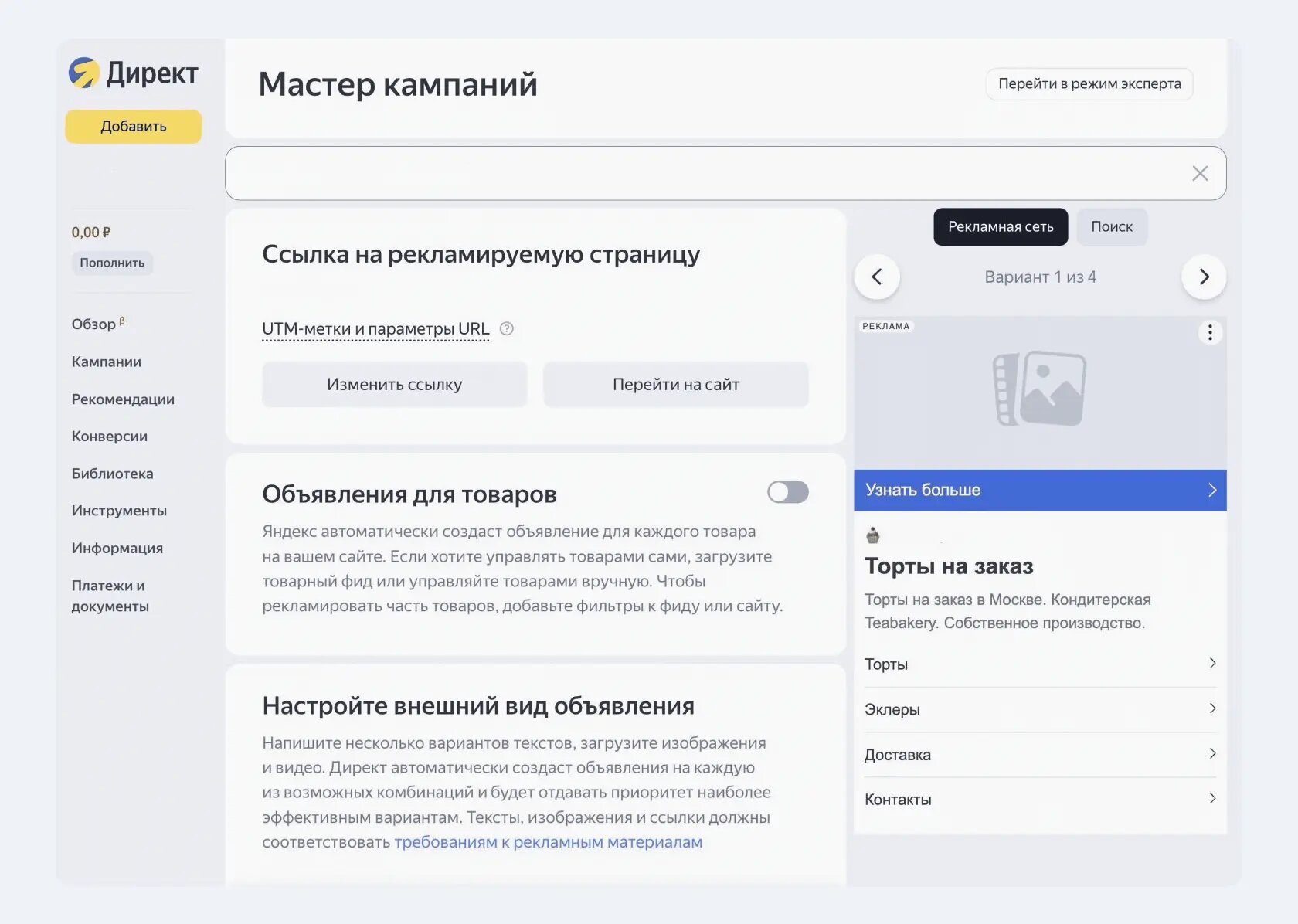The width and height of the screenshot is (1298, 924).
Task: Click the Яндекс Директ logo
Action: click(133, 73)
